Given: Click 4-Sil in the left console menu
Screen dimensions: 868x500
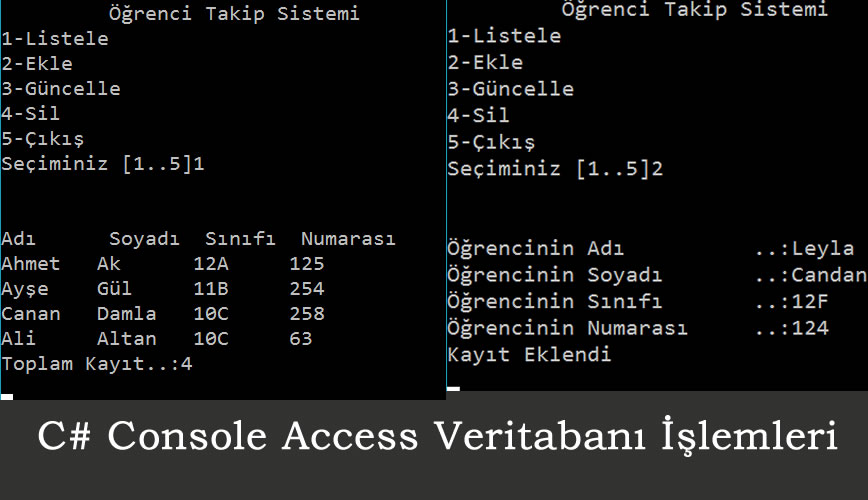Looking at the screenshot, I should [31, 114].
